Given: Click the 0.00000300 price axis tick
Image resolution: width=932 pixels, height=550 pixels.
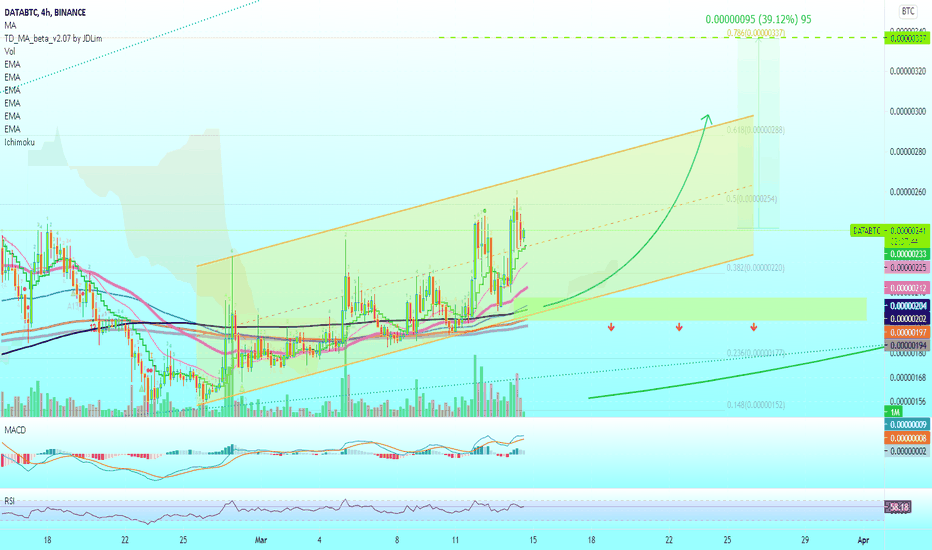Looking at the screenshot, I should point(908,111).
